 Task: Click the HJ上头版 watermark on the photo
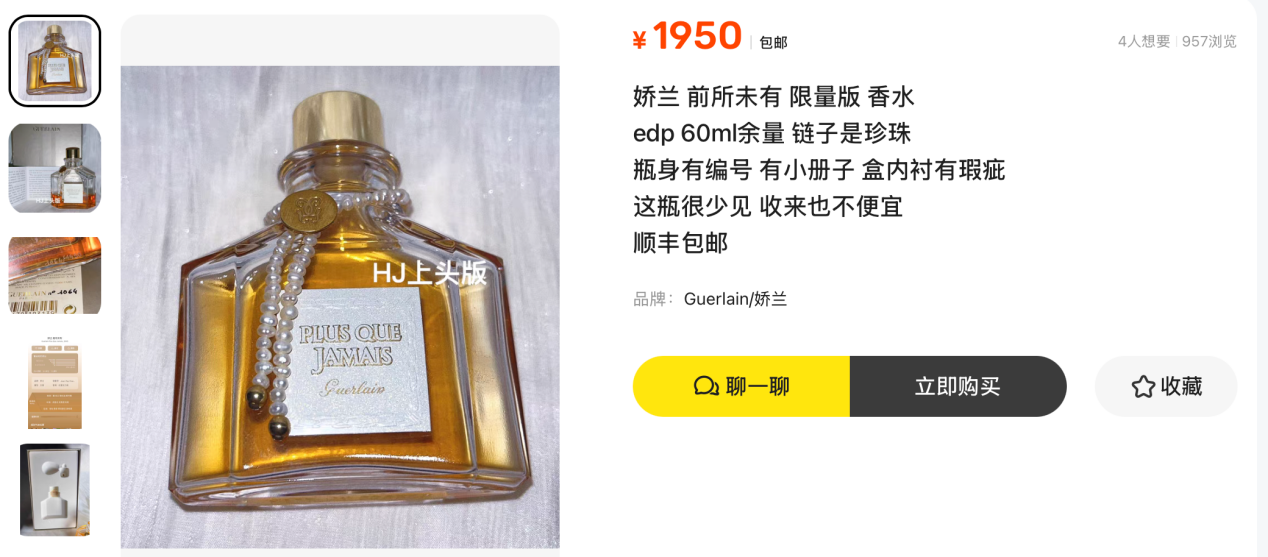pyautogui.click(x=429, y=273)
